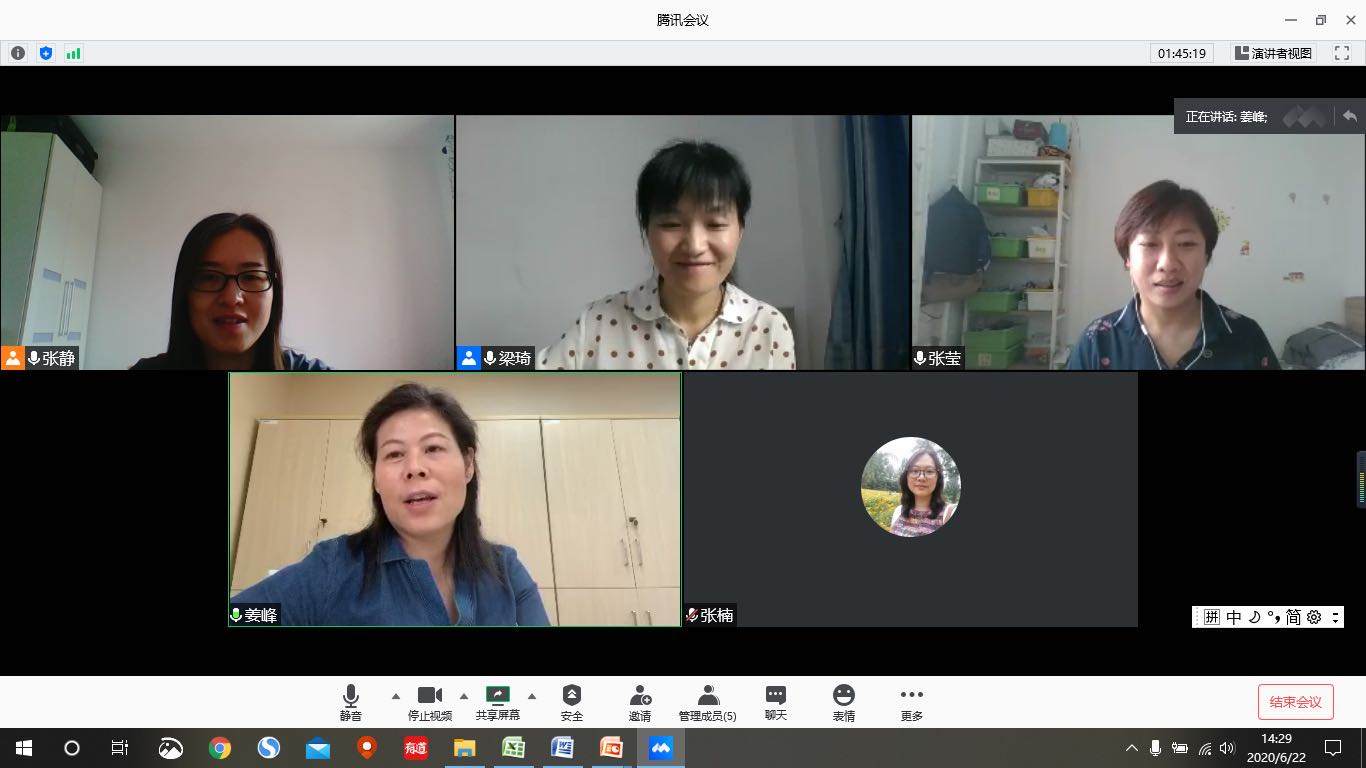Select 张静's video tile
This screenshot has height=768, width=1366.
coord(227,242)
